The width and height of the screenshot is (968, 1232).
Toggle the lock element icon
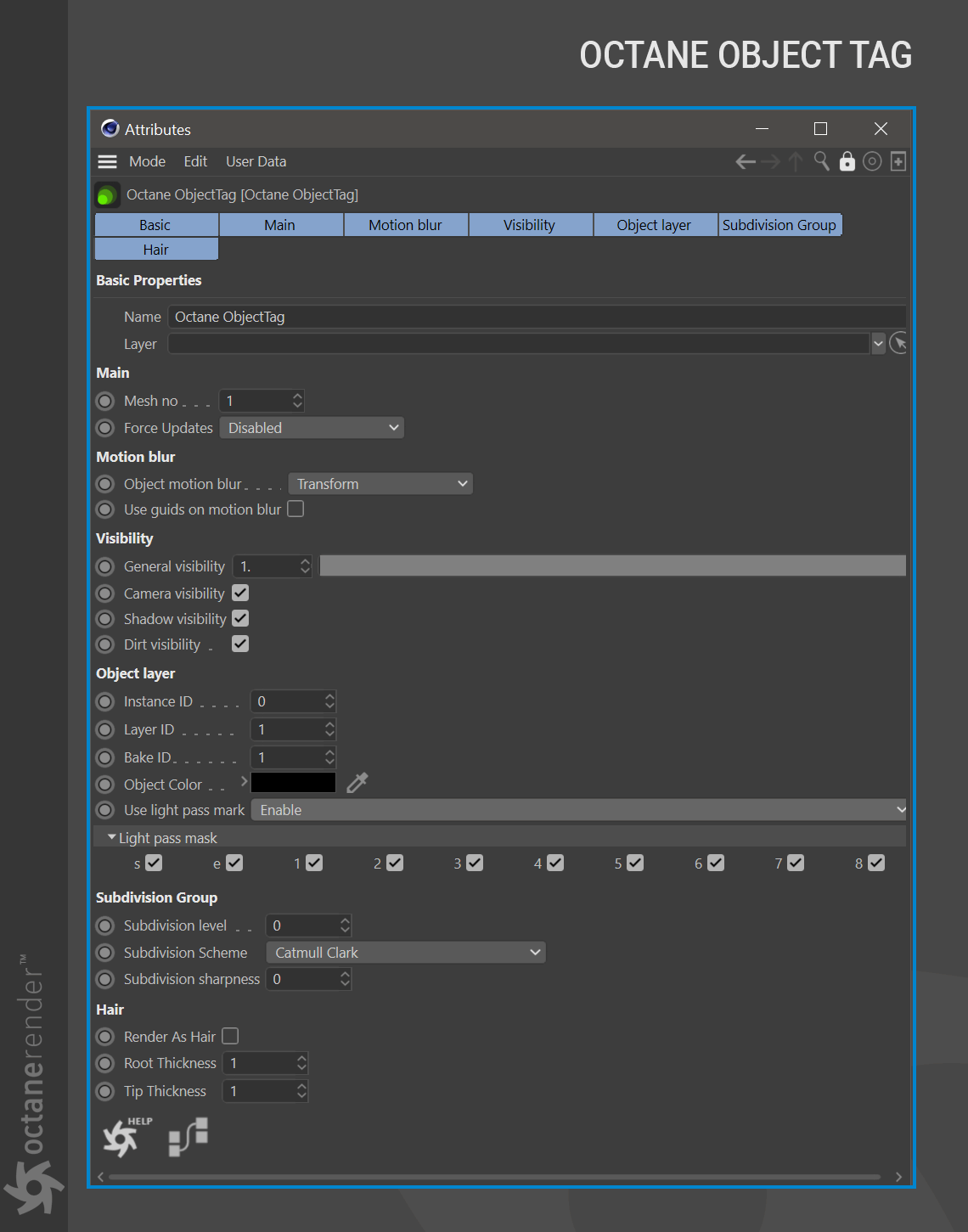(x=847, y=161)
